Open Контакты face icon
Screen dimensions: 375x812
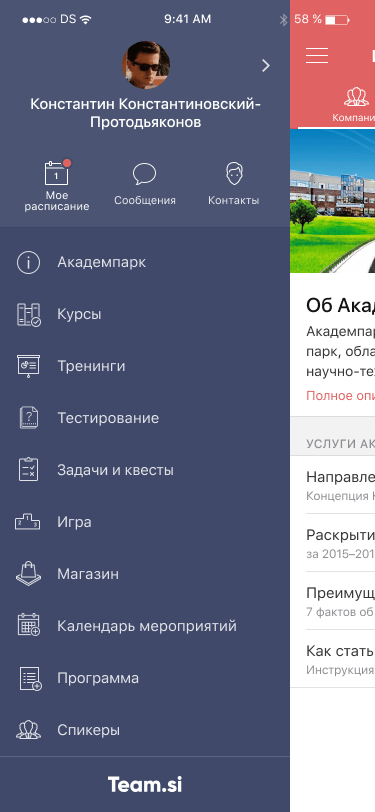[235, 174]
